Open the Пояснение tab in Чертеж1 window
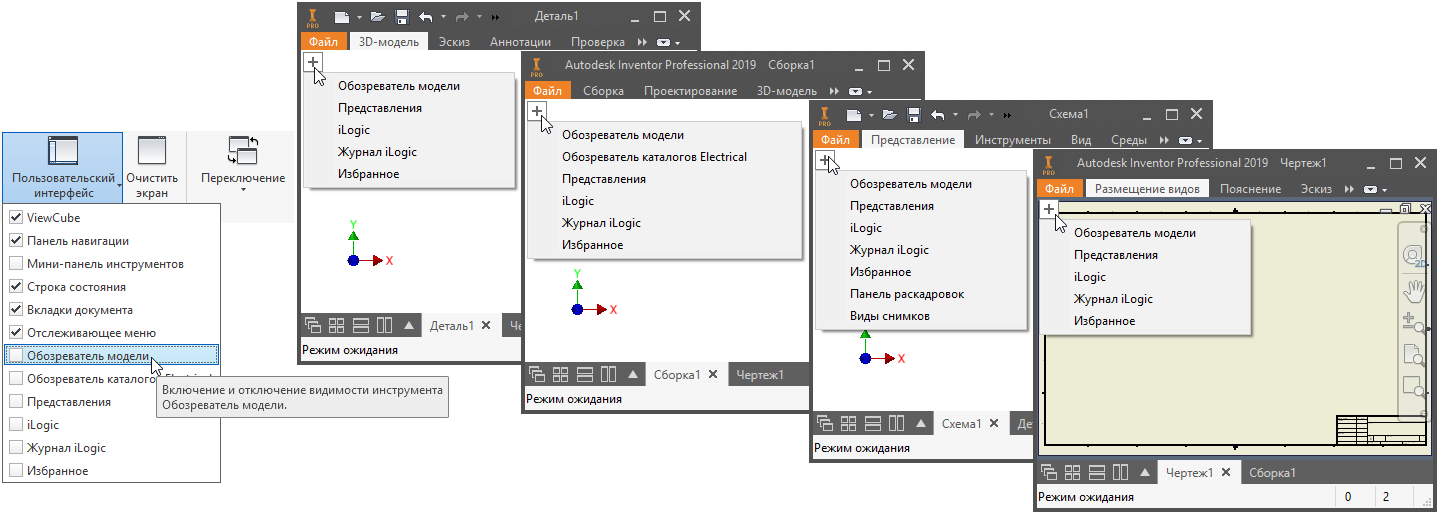Viewport: 1437px width, 512px height. pyautogui.click(x=1250, y=189)
